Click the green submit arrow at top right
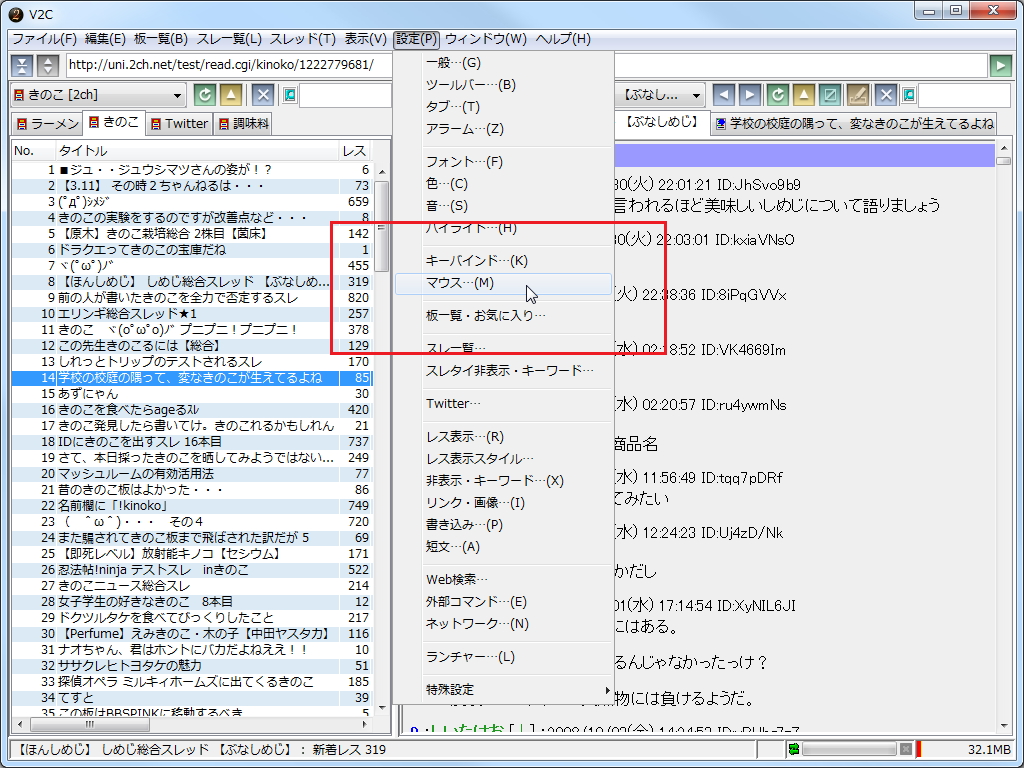 tap(999, 65)
